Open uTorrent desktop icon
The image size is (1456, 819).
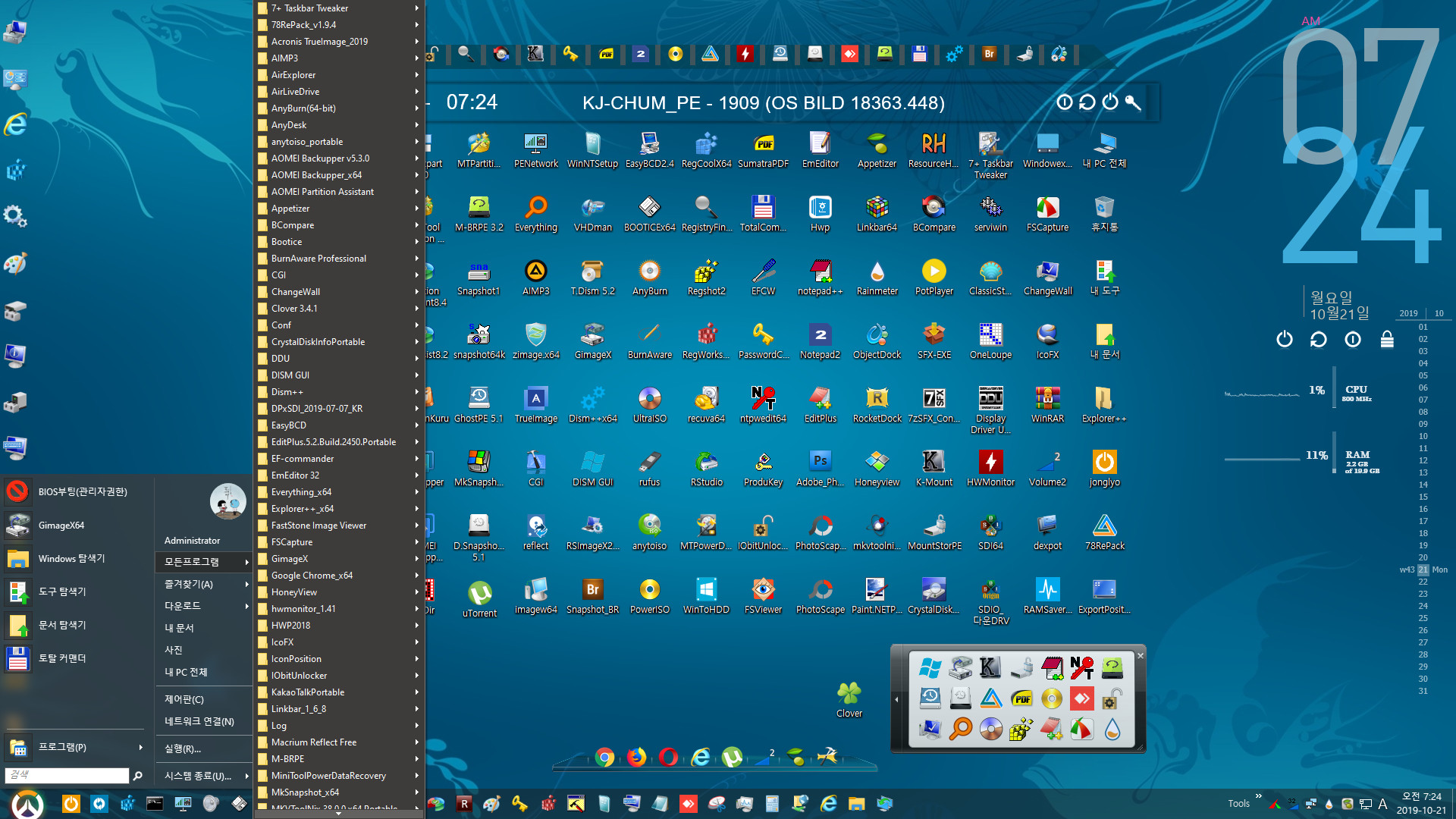pyautogui.click(x=479, y=599)
